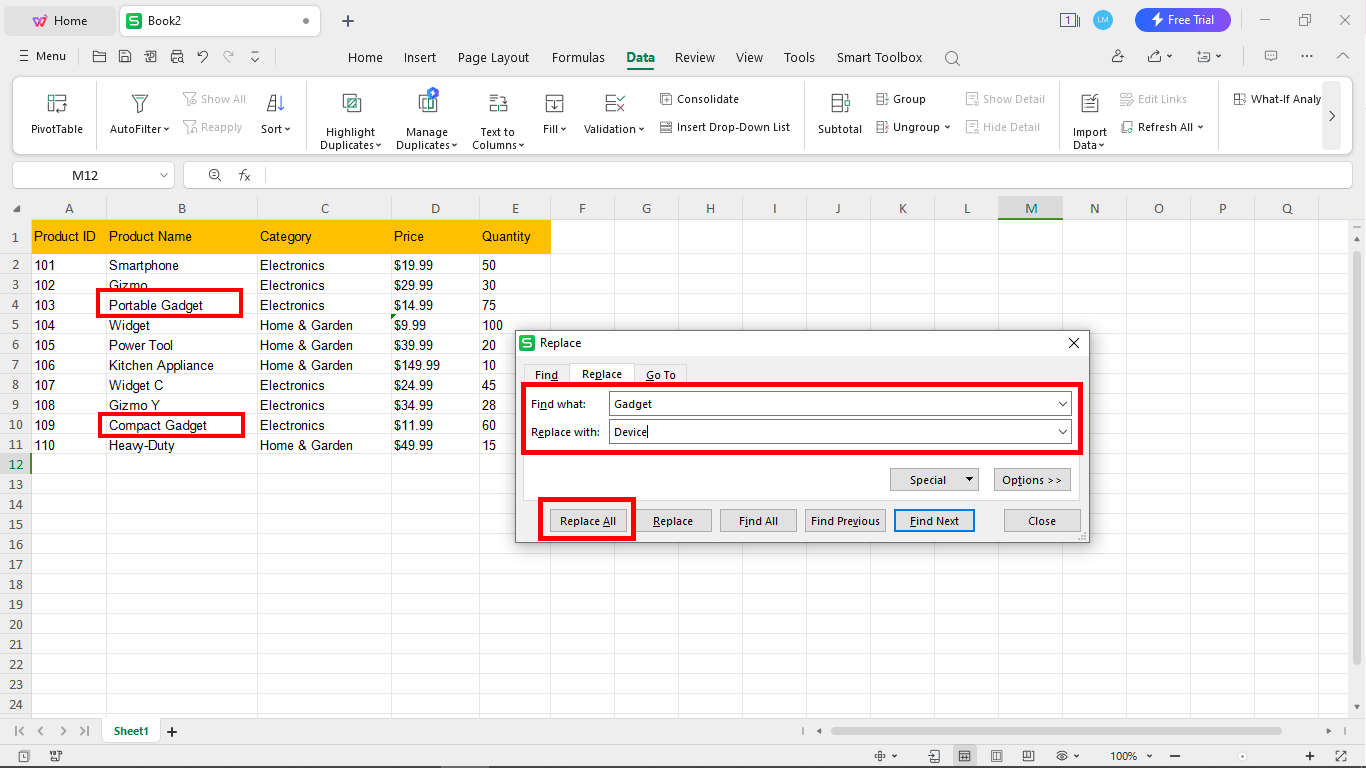This screenshot has width=1366, height=768.
Task: Click the Insert Drop-Down List icon
Action: [725, 127]
